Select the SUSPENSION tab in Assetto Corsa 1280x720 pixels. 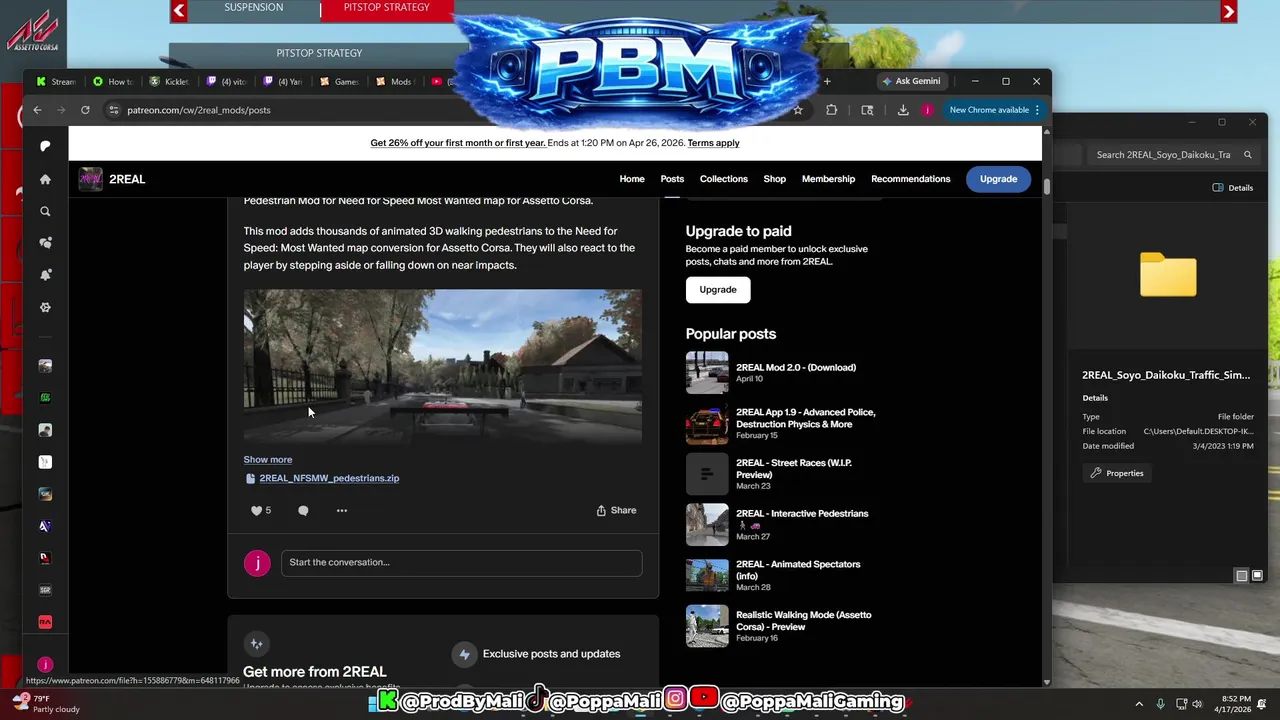tap(253, 8)
